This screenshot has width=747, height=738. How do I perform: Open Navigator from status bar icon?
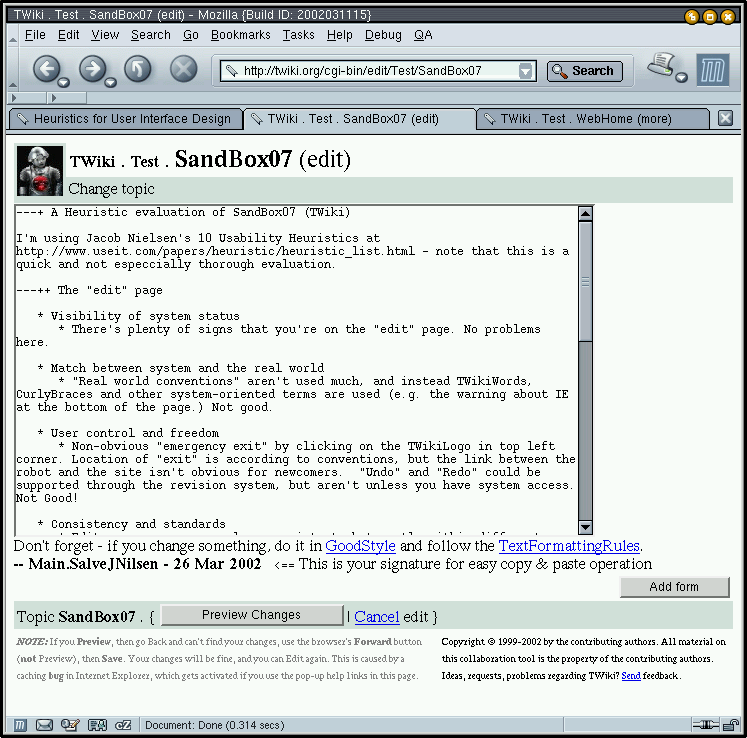pos(20,725)
